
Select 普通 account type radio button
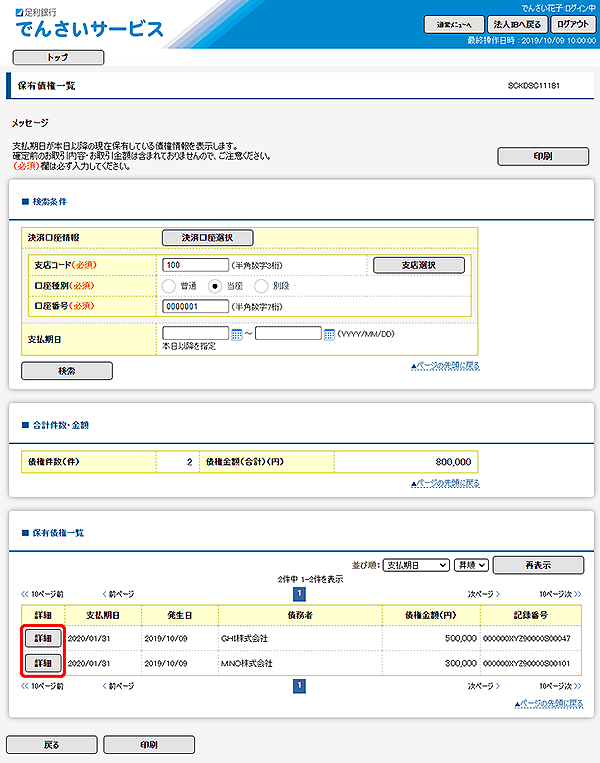tap(169, 285)
